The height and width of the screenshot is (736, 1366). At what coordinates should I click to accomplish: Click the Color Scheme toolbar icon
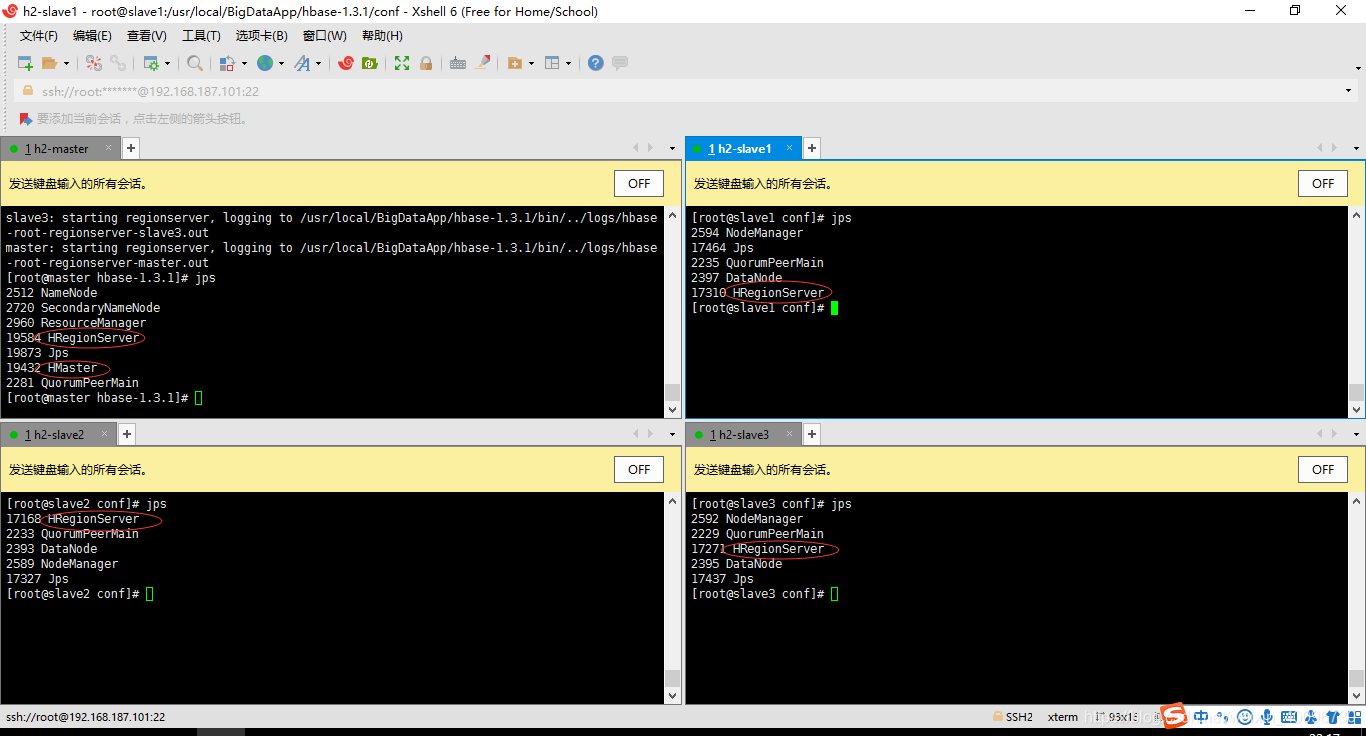pyautogui.click(x=226, y=63)
